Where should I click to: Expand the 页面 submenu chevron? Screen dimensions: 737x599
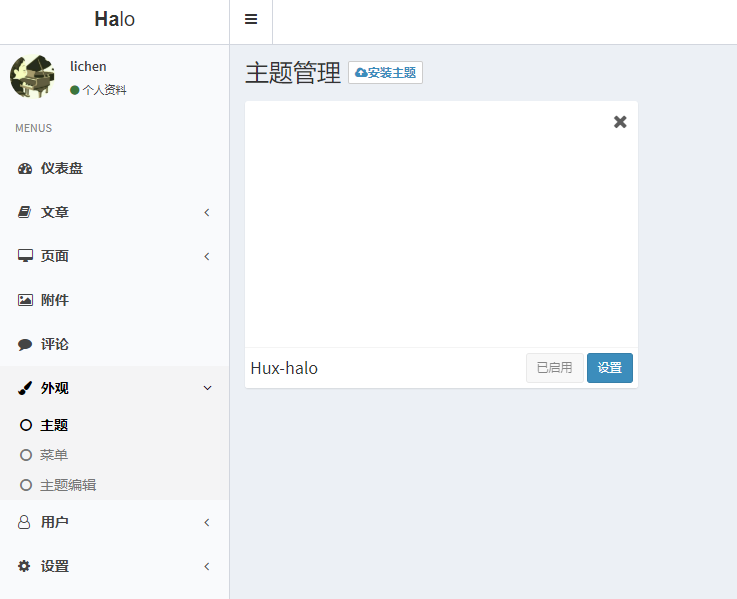(207, 256)
